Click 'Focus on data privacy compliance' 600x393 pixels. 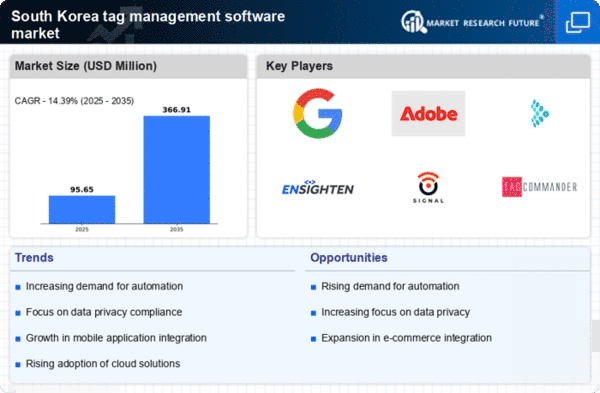104,312
